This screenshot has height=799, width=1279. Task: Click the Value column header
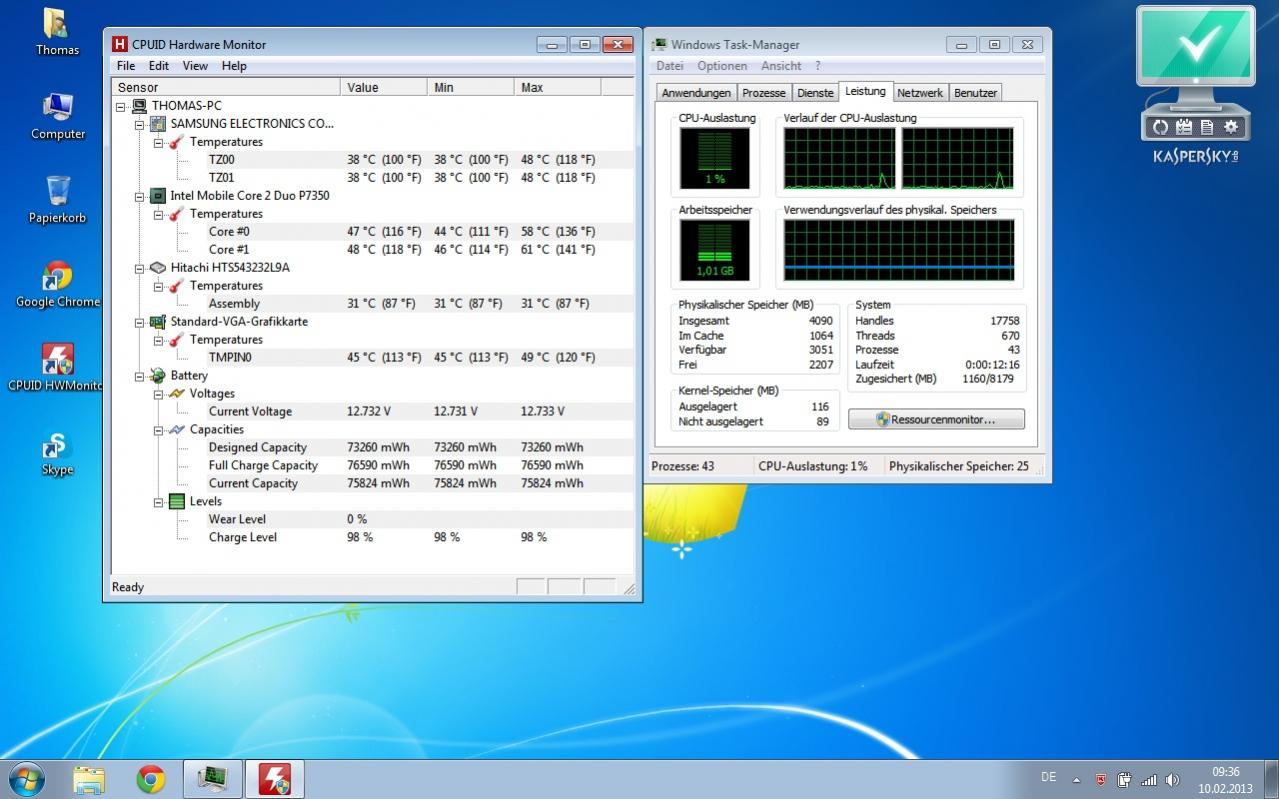click(384, 87)
